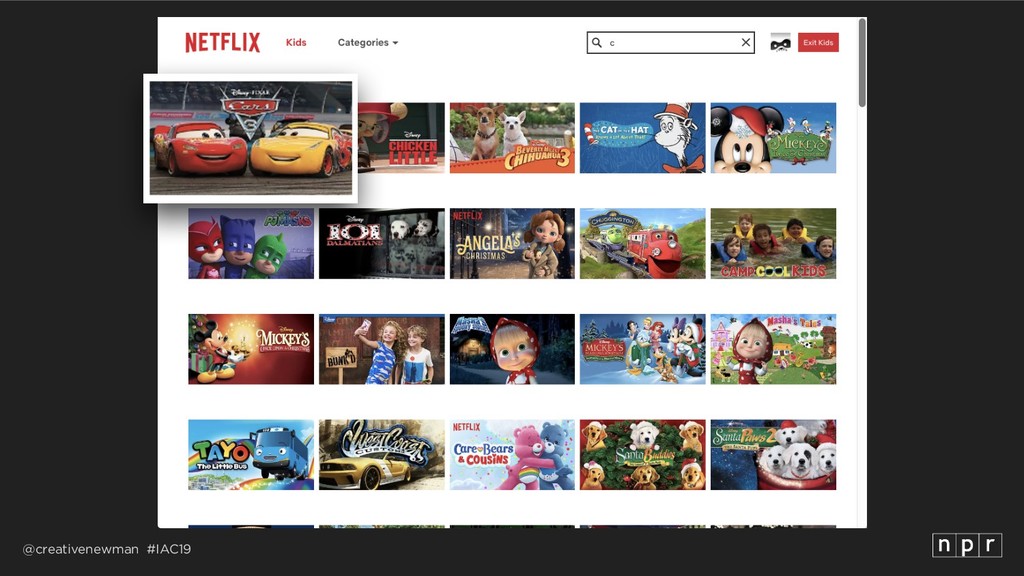Click the search magnifier icon
This screenshot has width=1024, height=576.
click(597, 42)
